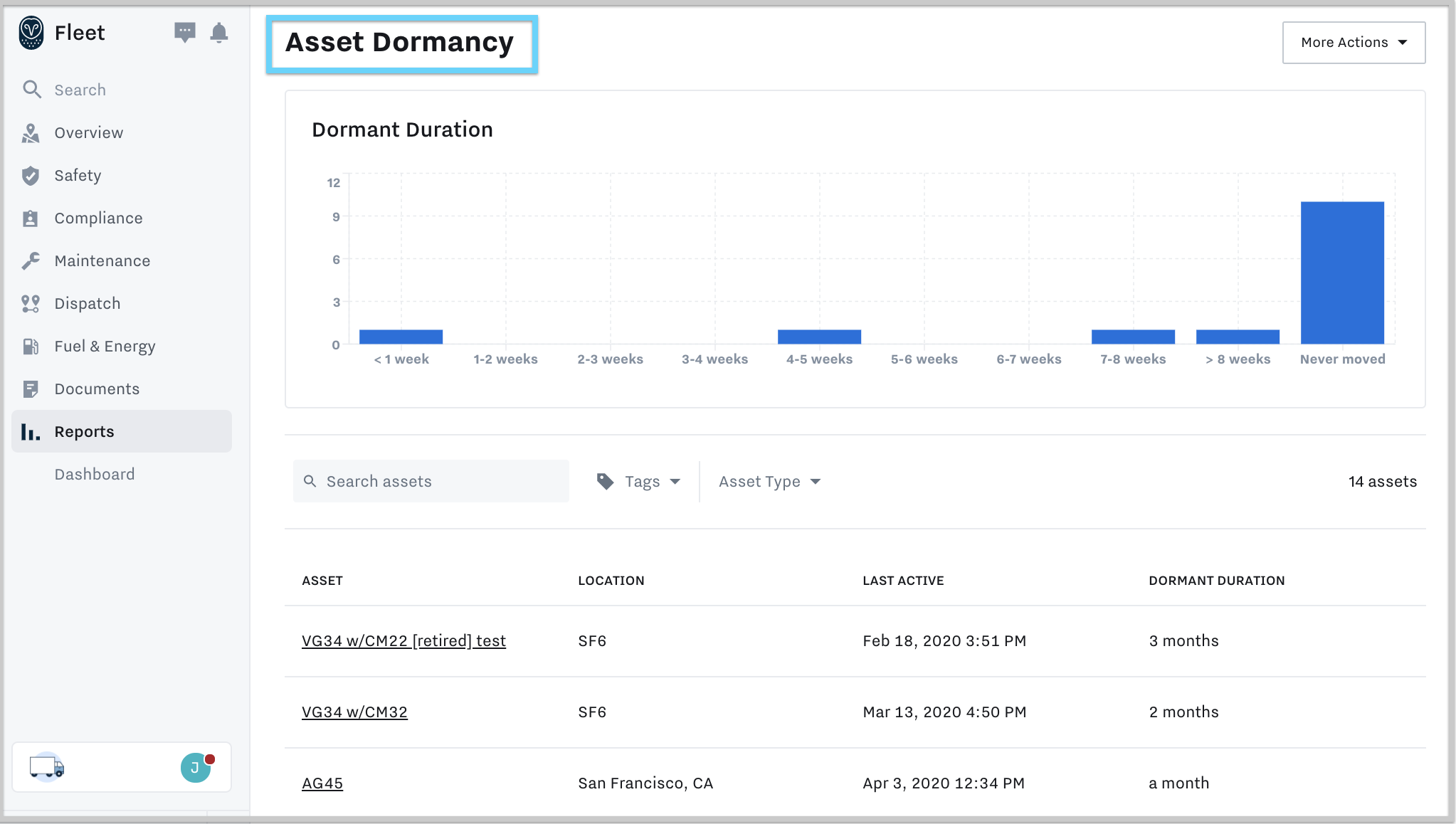Click the Reports bar chart icon
Image resolution: width=1456 pixels, height=824 pixels.
point(31,432)
